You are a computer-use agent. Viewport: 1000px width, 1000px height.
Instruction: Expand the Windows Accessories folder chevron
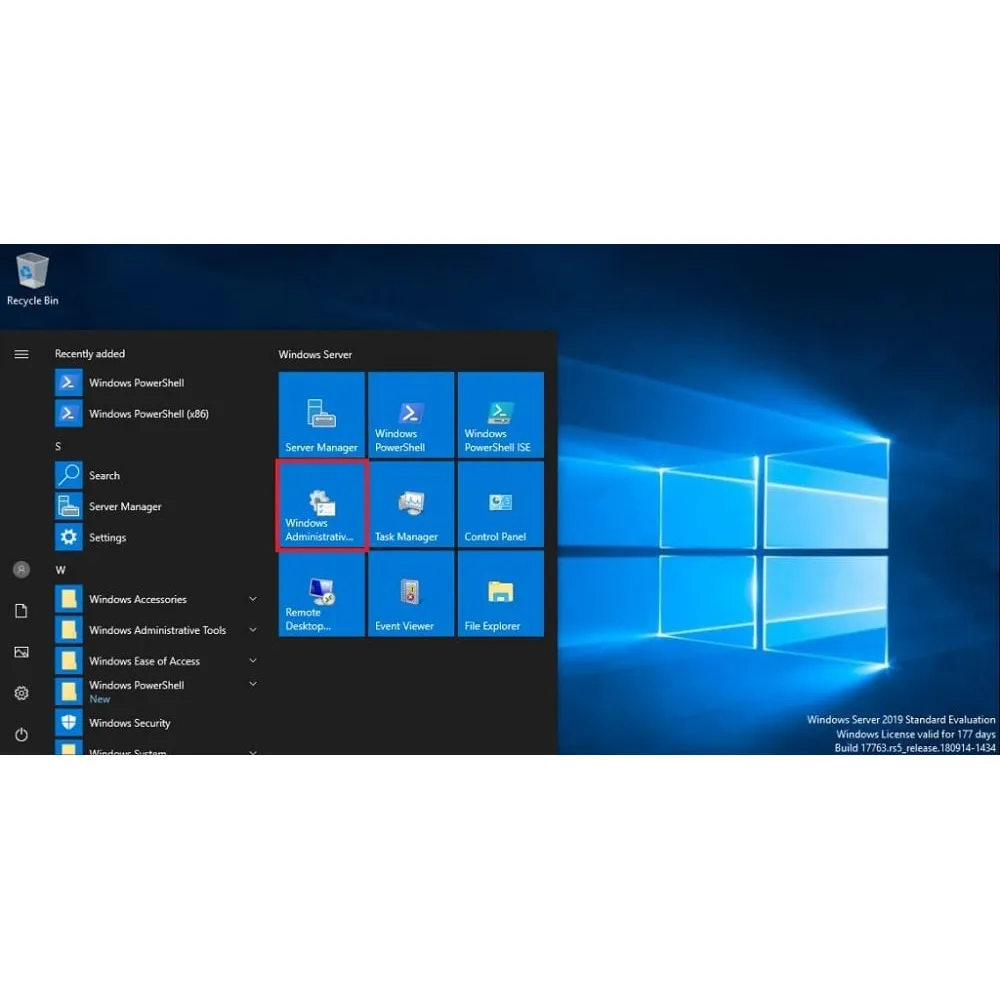click(x=253, y=599)
